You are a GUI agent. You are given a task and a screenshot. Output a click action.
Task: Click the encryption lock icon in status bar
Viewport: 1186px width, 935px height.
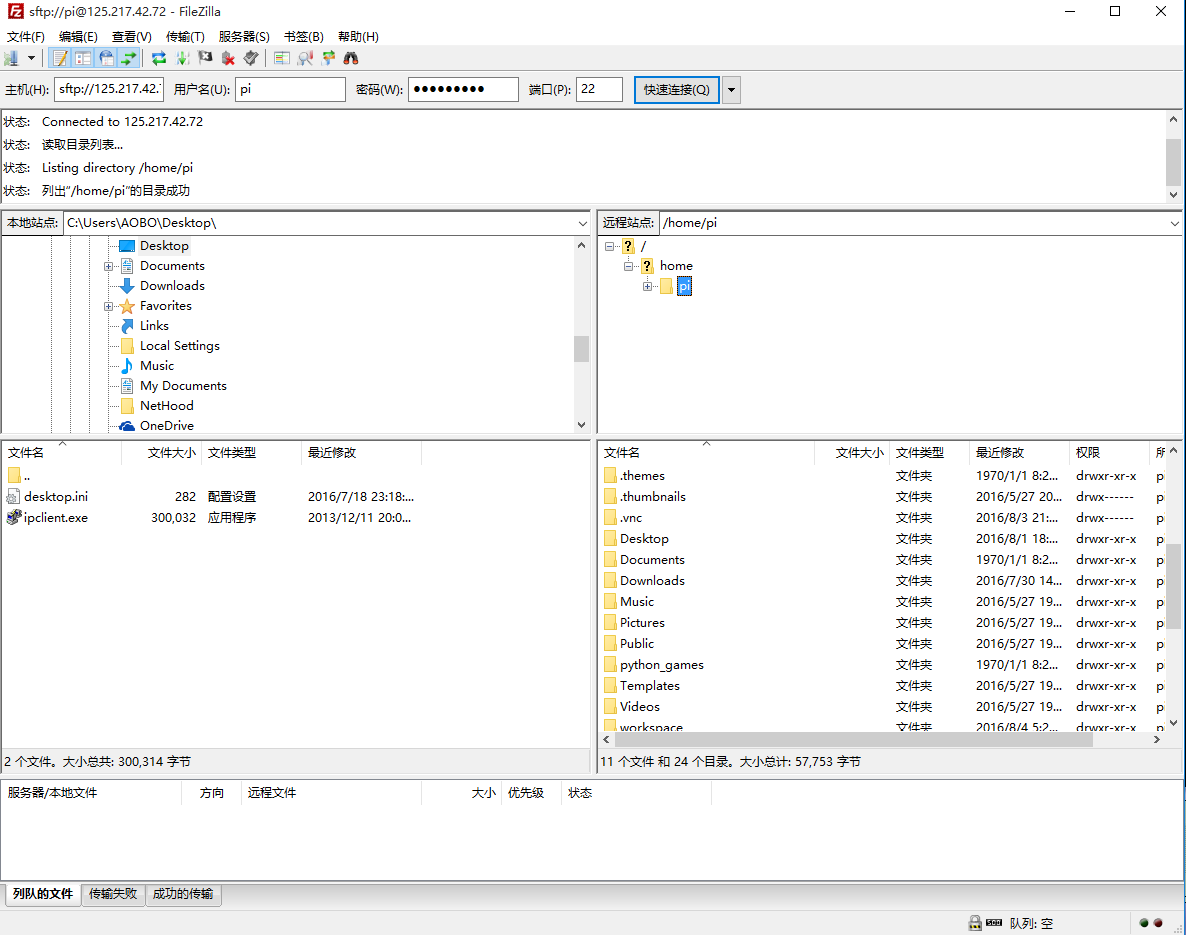(x=975, y=923)
